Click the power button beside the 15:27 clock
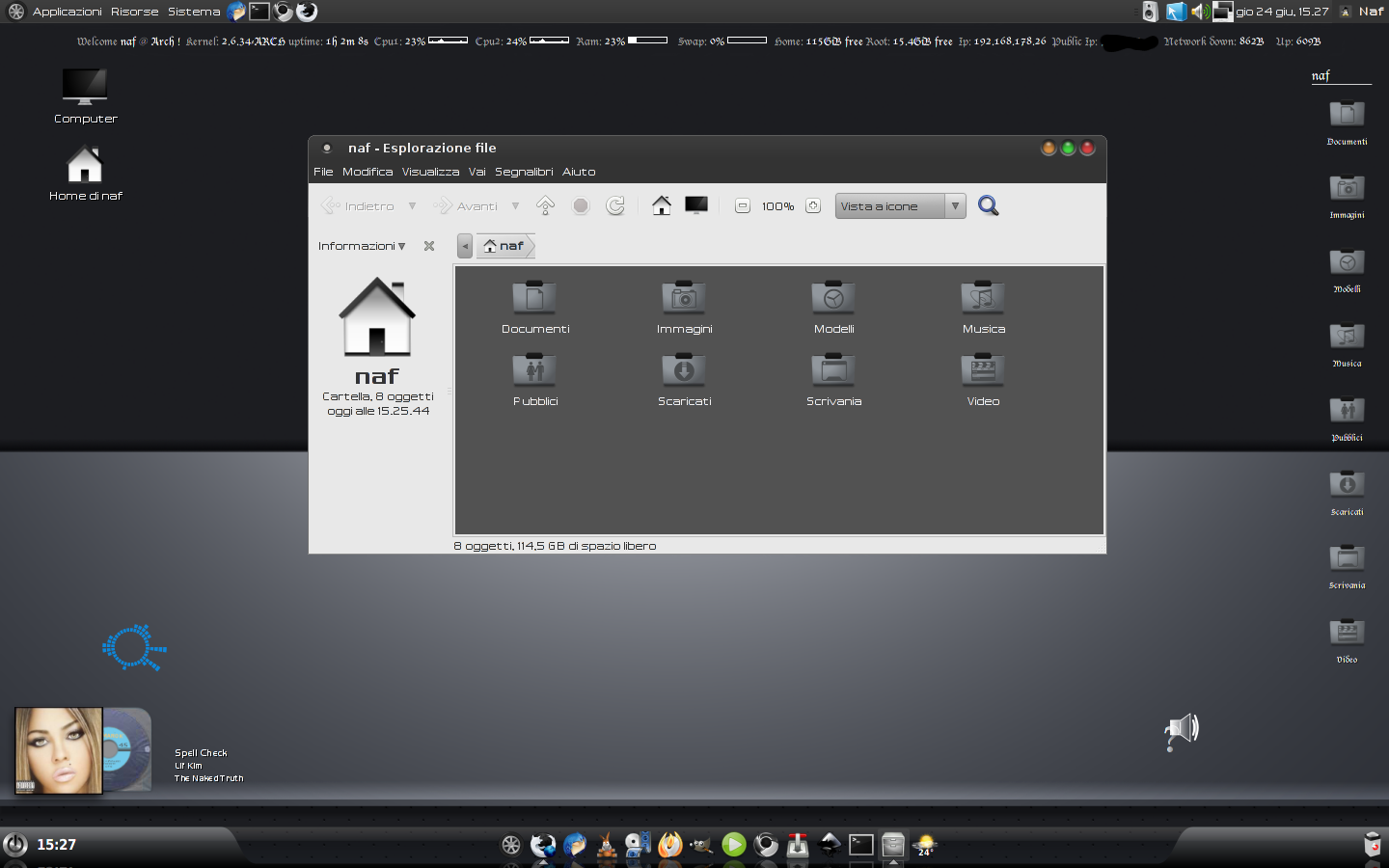The image size is (1389, 868). click(x=15, y=845)
